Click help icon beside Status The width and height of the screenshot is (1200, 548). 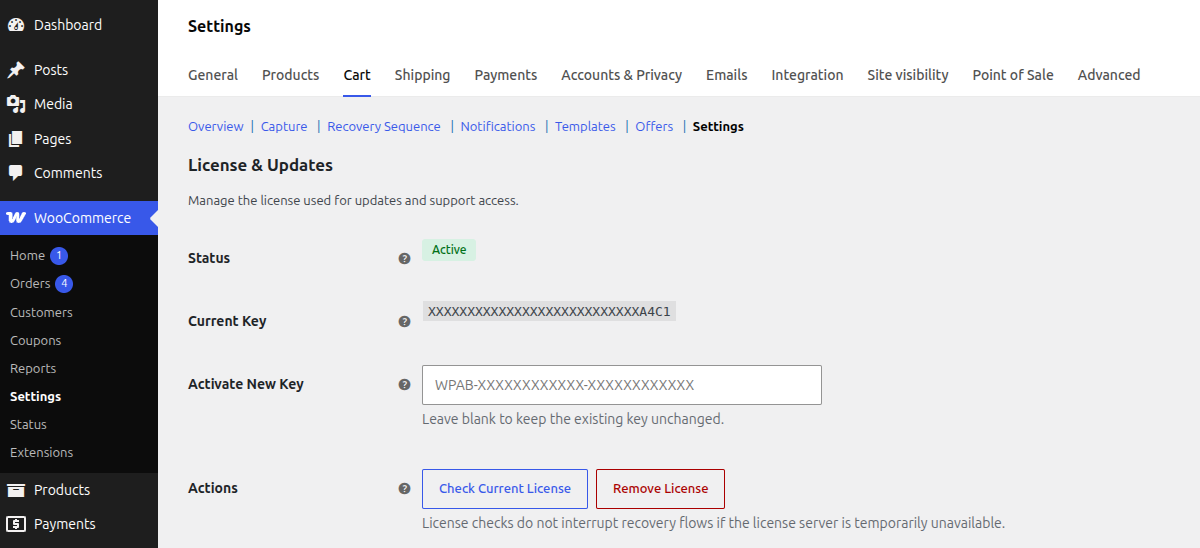coord(404,258)
